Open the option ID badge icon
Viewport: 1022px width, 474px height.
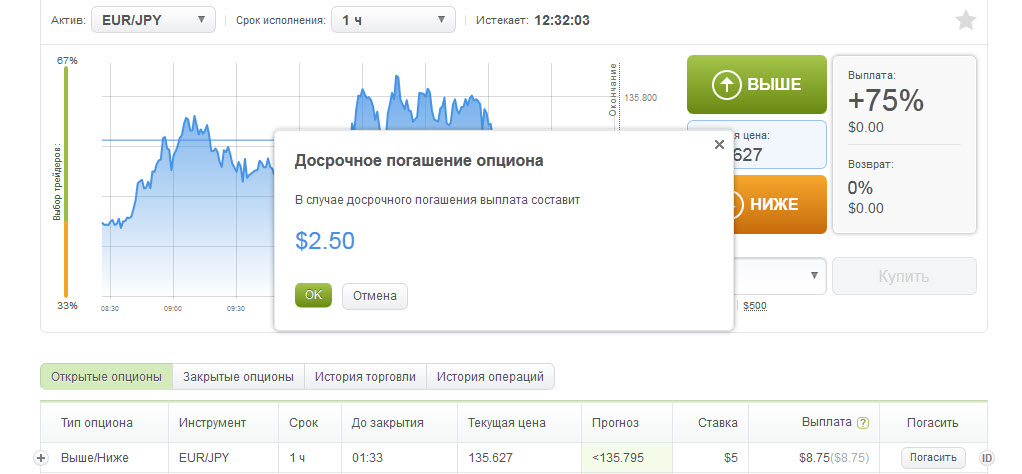tap(987, 458)
